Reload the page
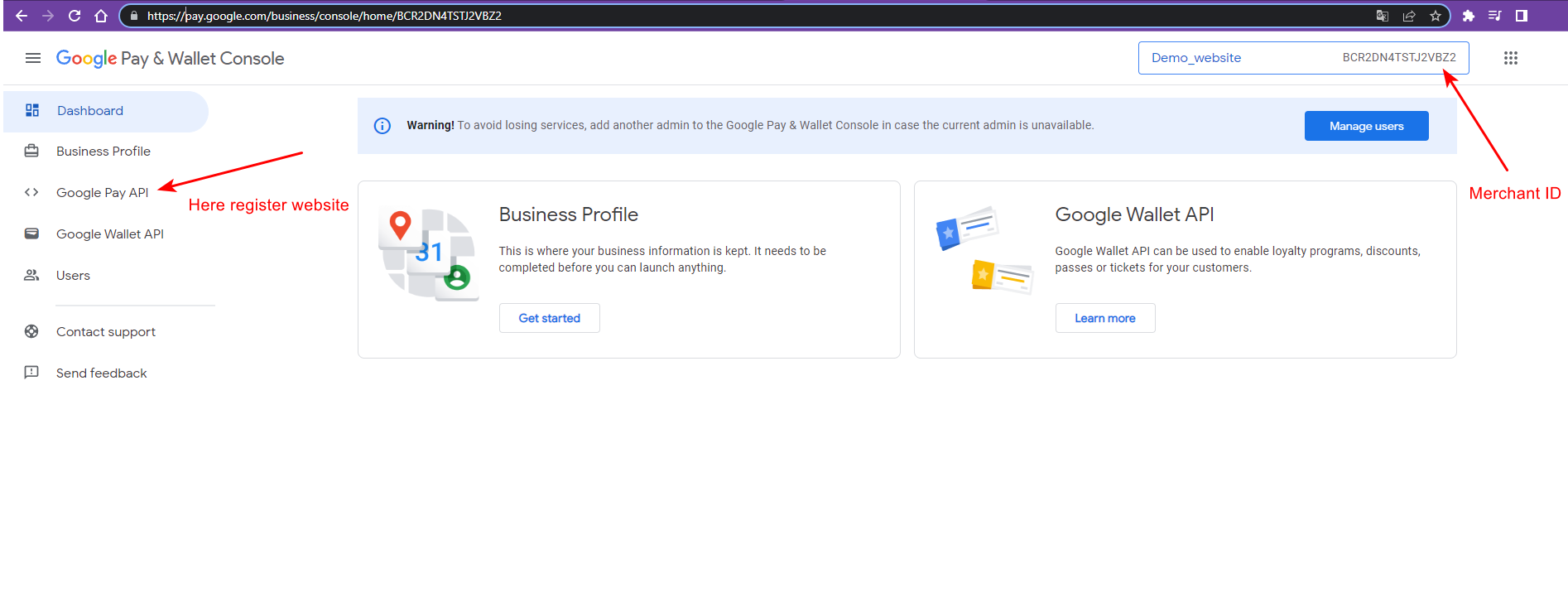The image size is (1568, 602). [75, 16]
